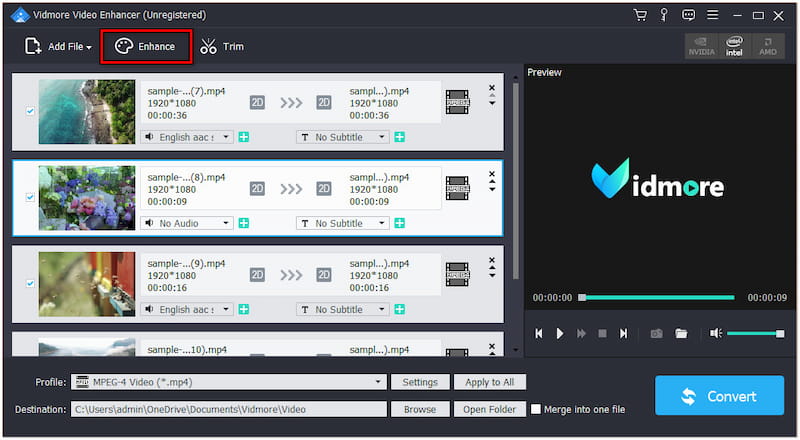800x440 pixels.
Task: Select the Trim tool
Action: (x=221, y=46)
